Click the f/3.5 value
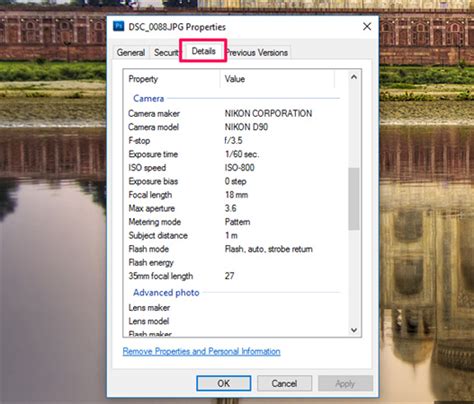The height and width of the screenshot is (404, 474). (x=233, y=141)
